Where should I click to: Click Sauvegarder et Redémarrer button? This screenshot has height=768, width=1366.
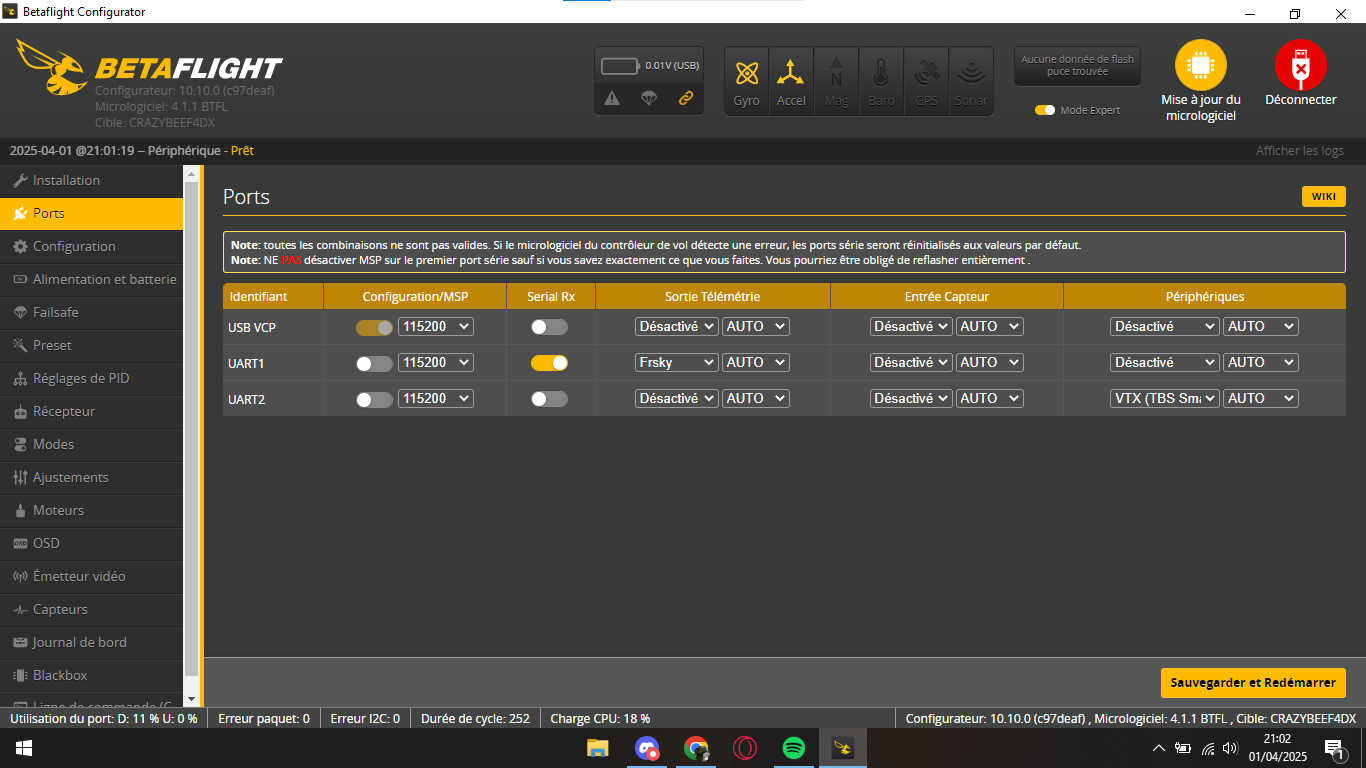(1252, 683)
